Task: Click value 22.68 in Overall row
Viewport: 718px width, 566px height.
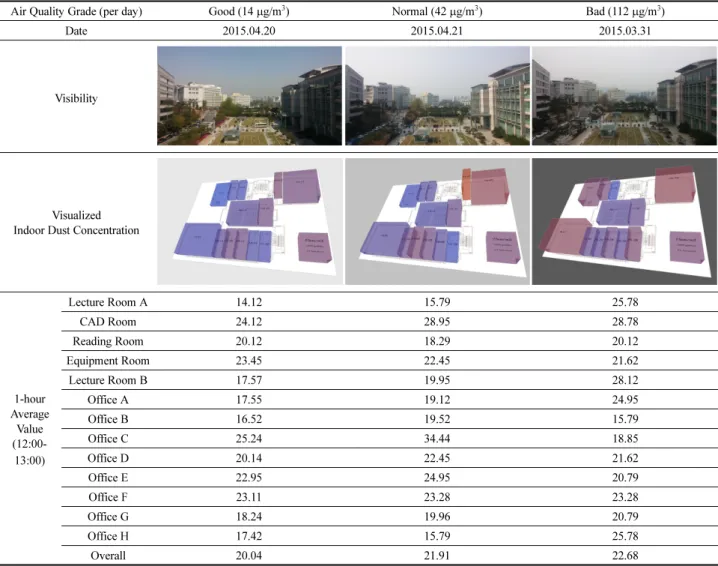Action: pyautogui.click(x=625, y=555)
